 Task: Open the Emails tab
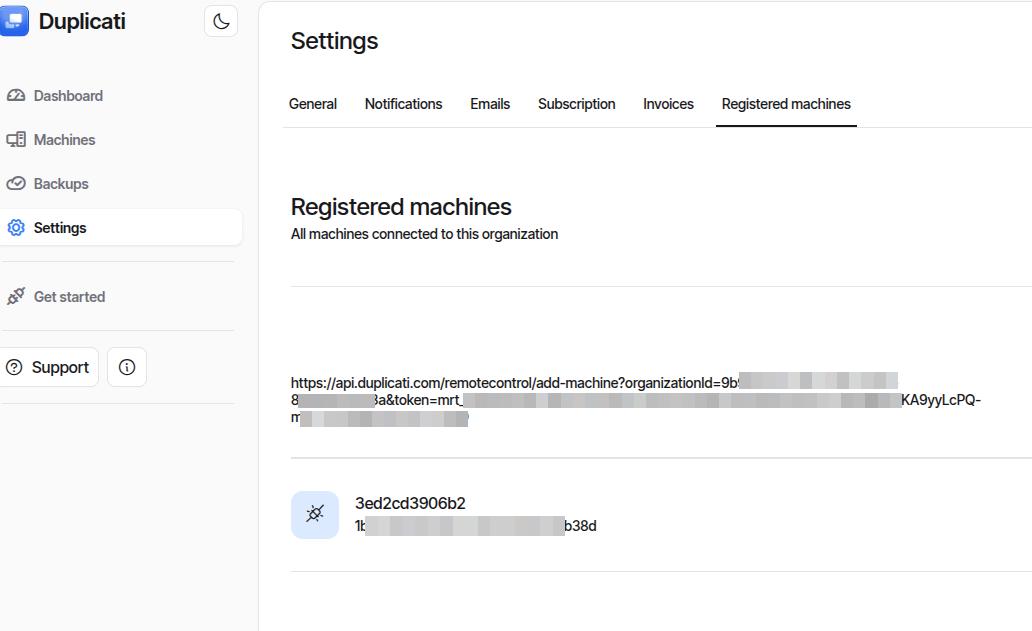[490, 104]
